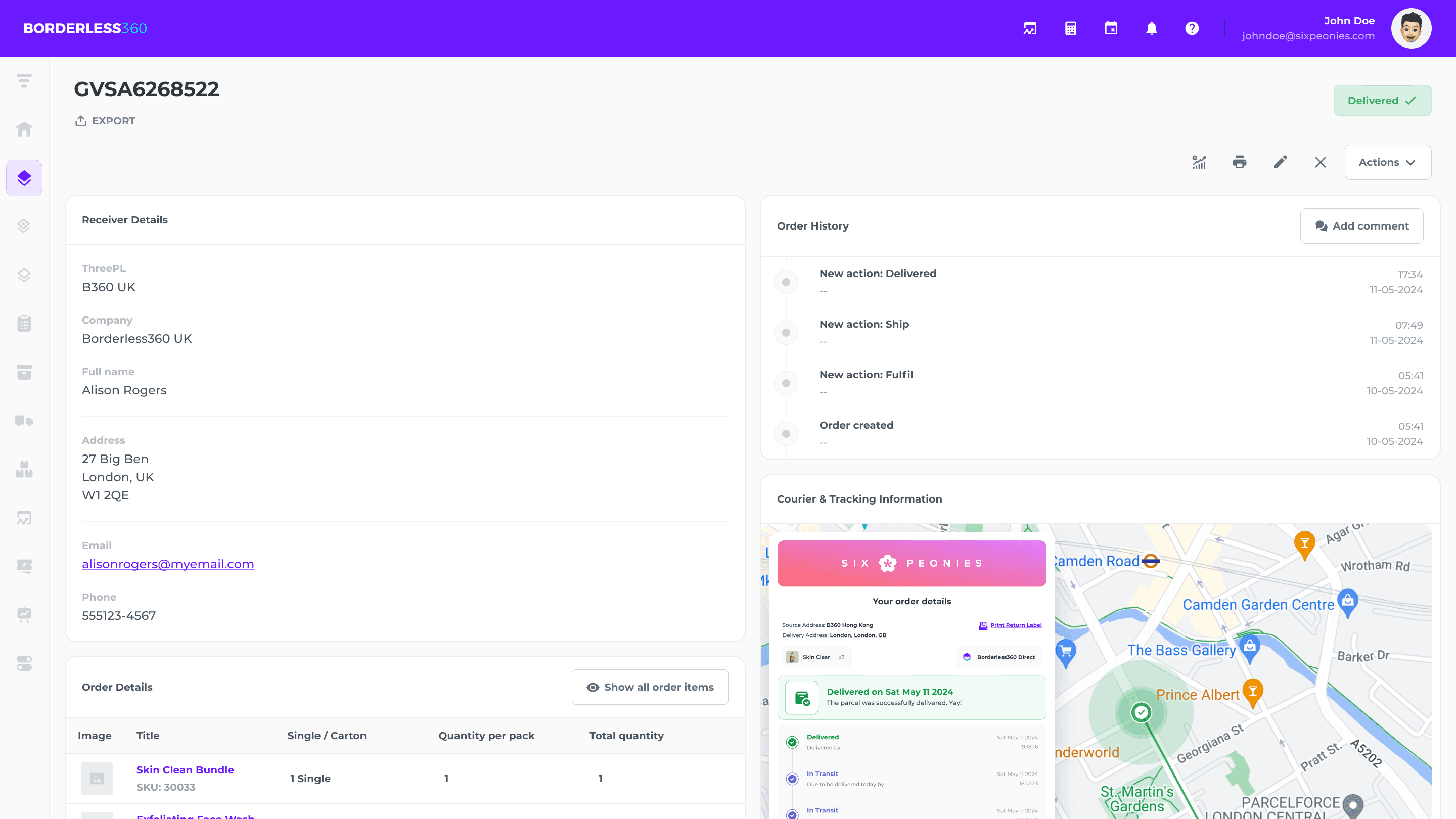Click the 'W1 2QE' postcode text
The height and width of the screenshot is (819, 1456).
[105, 495]
